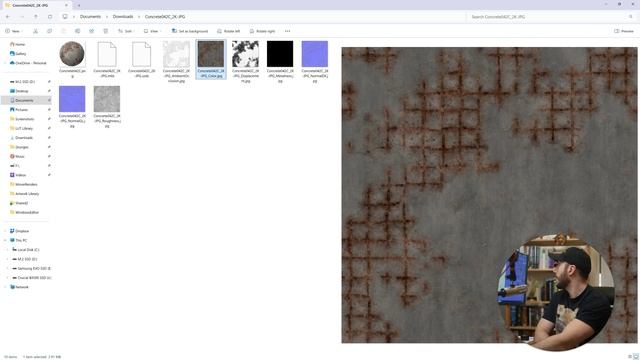Select Dropbox in the navigation pane
The width and height of the screenshot is (640, 360).
pyautogui.click(x=19, y=231)
